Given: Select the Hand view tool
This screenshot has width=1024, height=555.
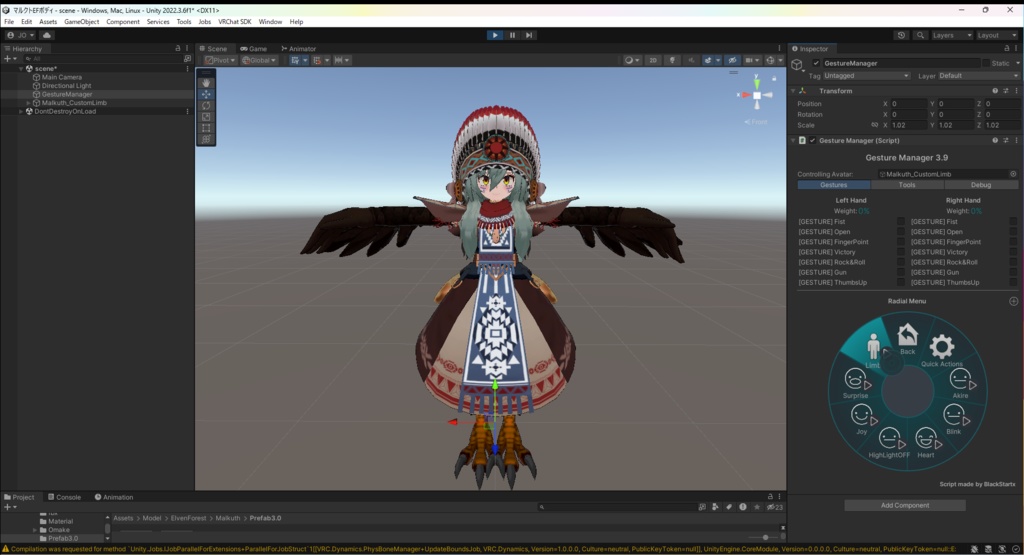Looking at the screenshot, I should [206, 83].
